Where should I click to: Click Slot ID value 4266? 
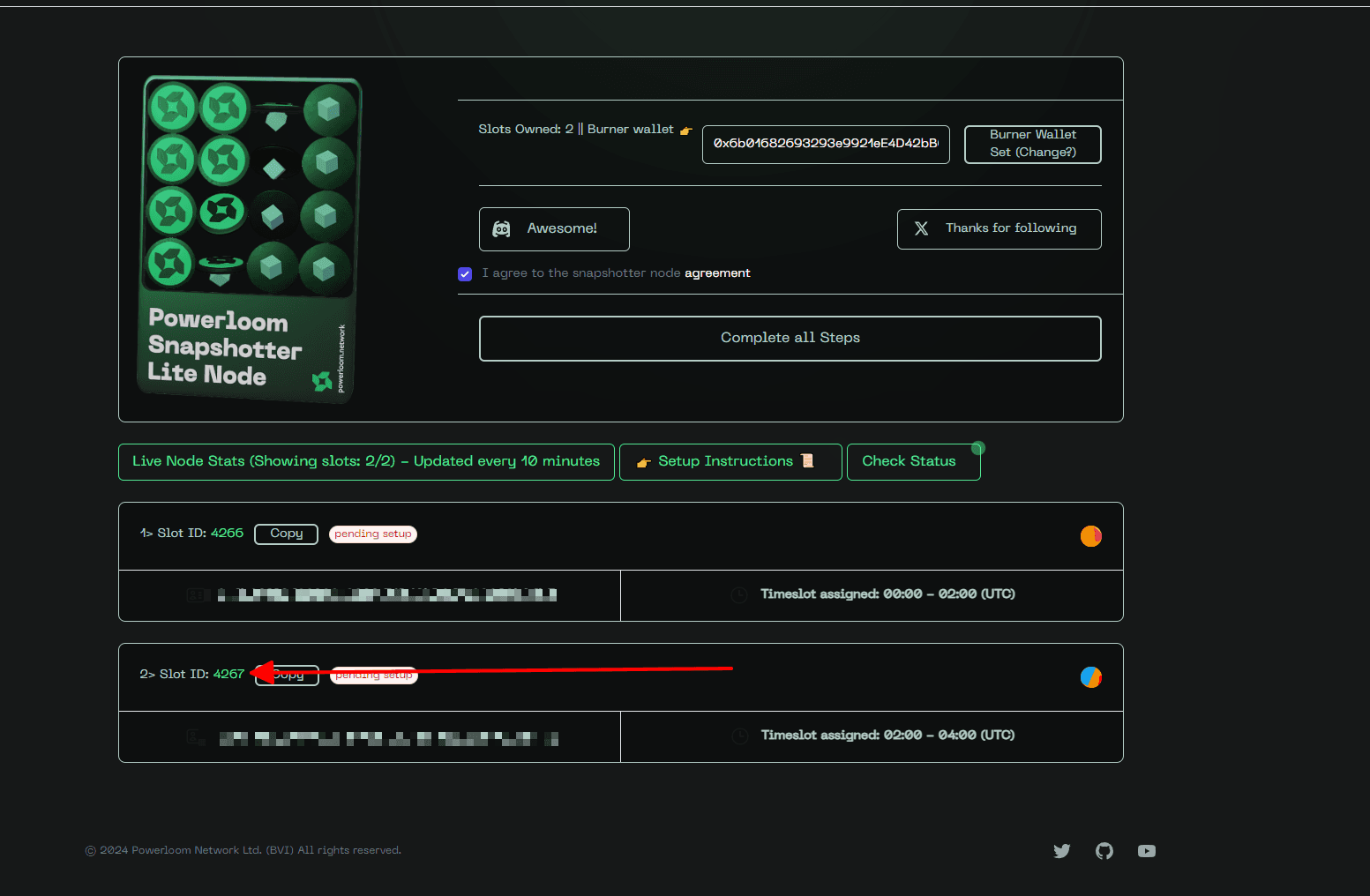point(227,534)
